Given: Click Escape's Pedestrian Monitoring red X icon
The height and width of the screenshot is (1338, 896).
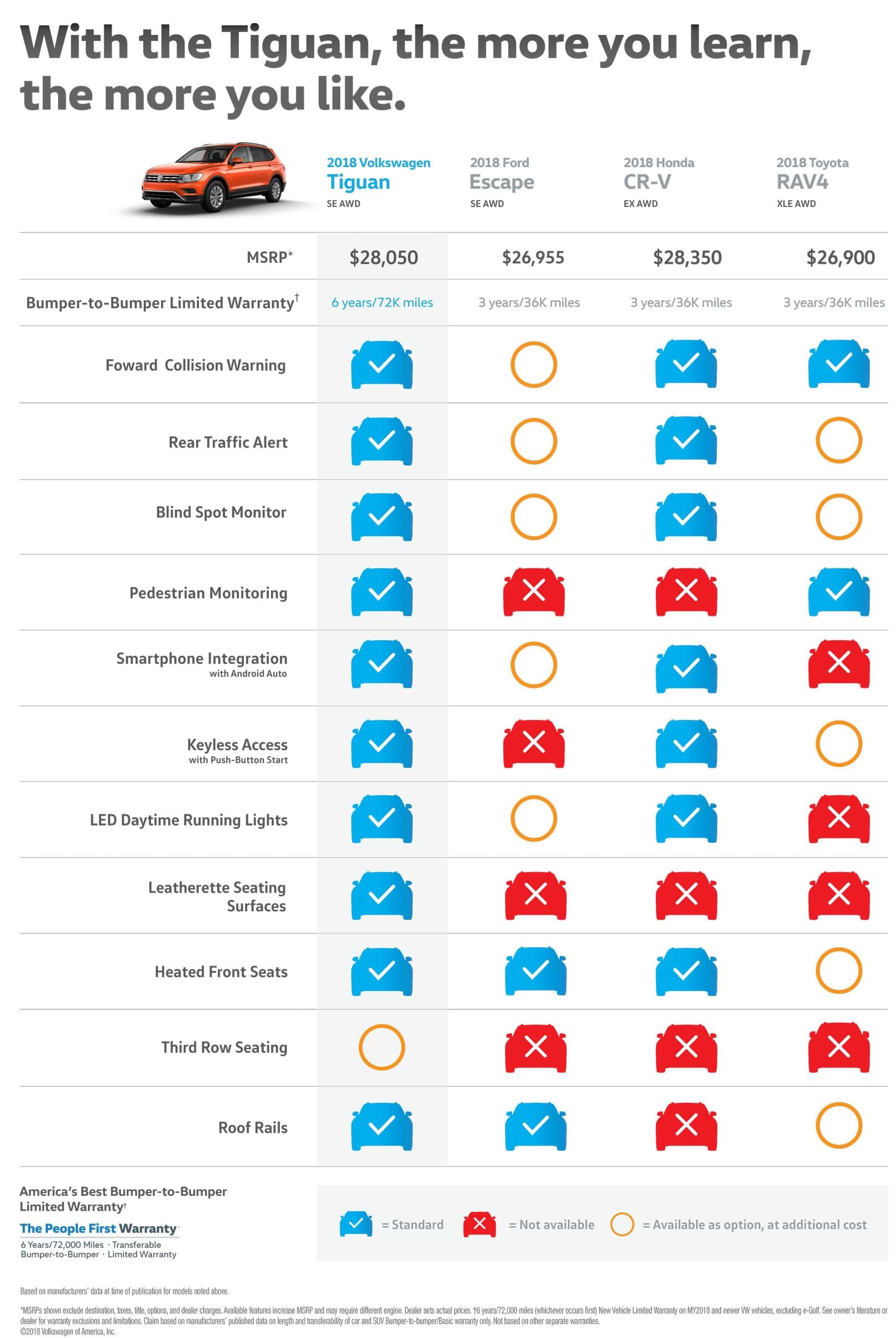Looking at the screenshot, I should 534,592.
